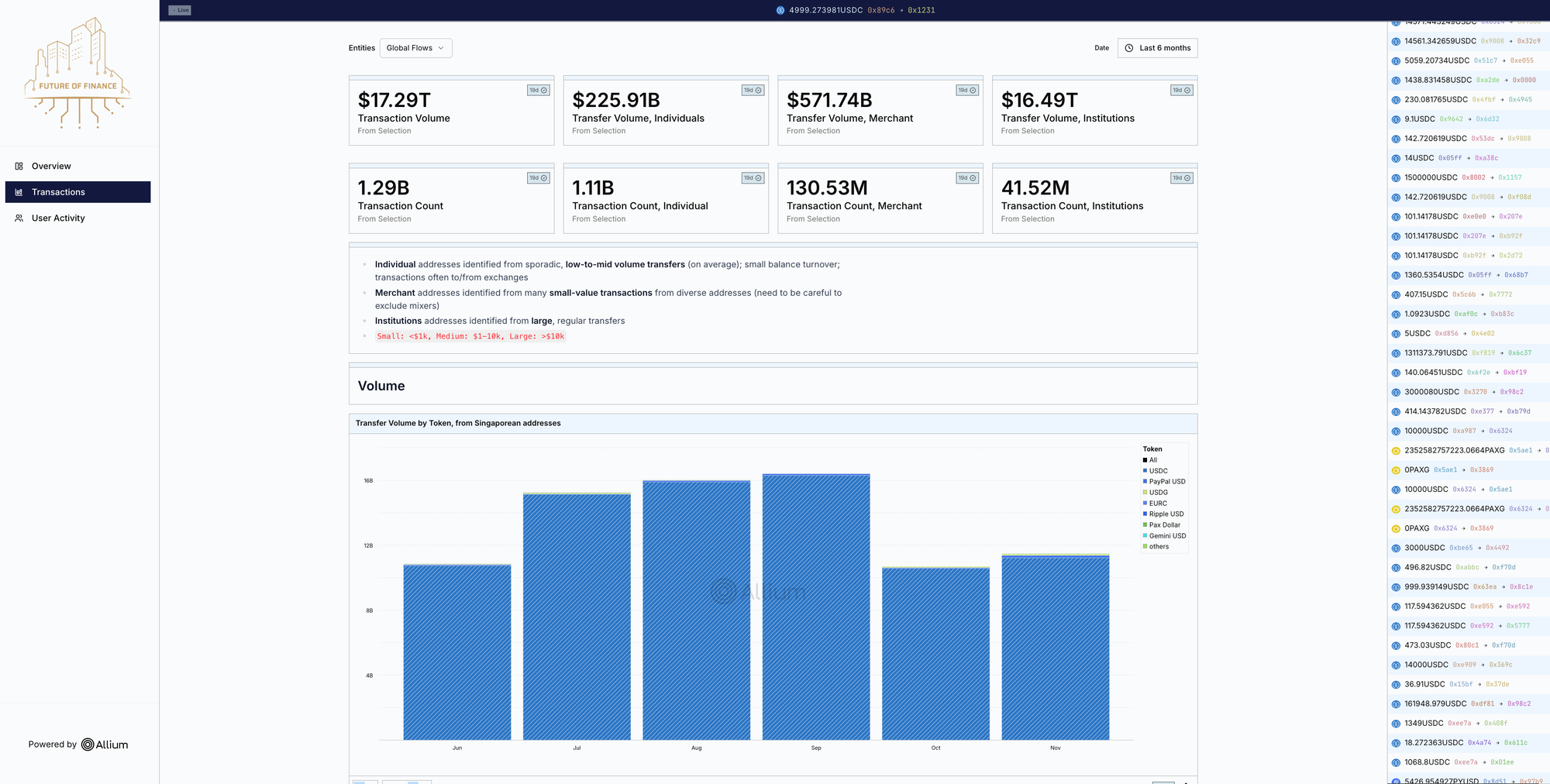Click the Allium link in Powered by footer
Image resolution: width=1550 pixels, height=784 pixels.
pos(105,744)
